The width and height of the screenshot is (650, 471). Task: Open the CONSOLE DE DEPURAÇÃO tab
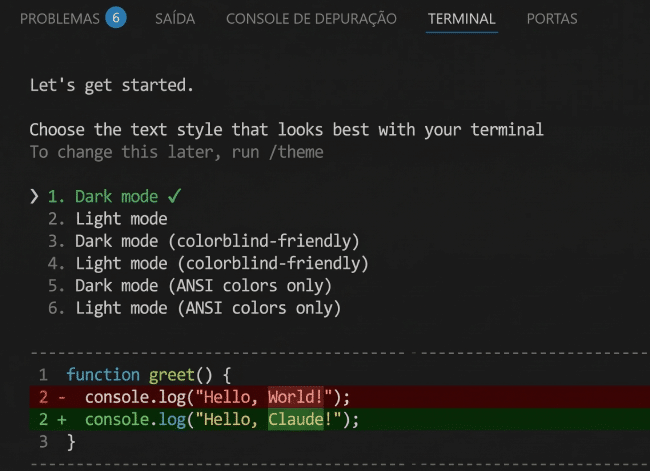point(311,19)
